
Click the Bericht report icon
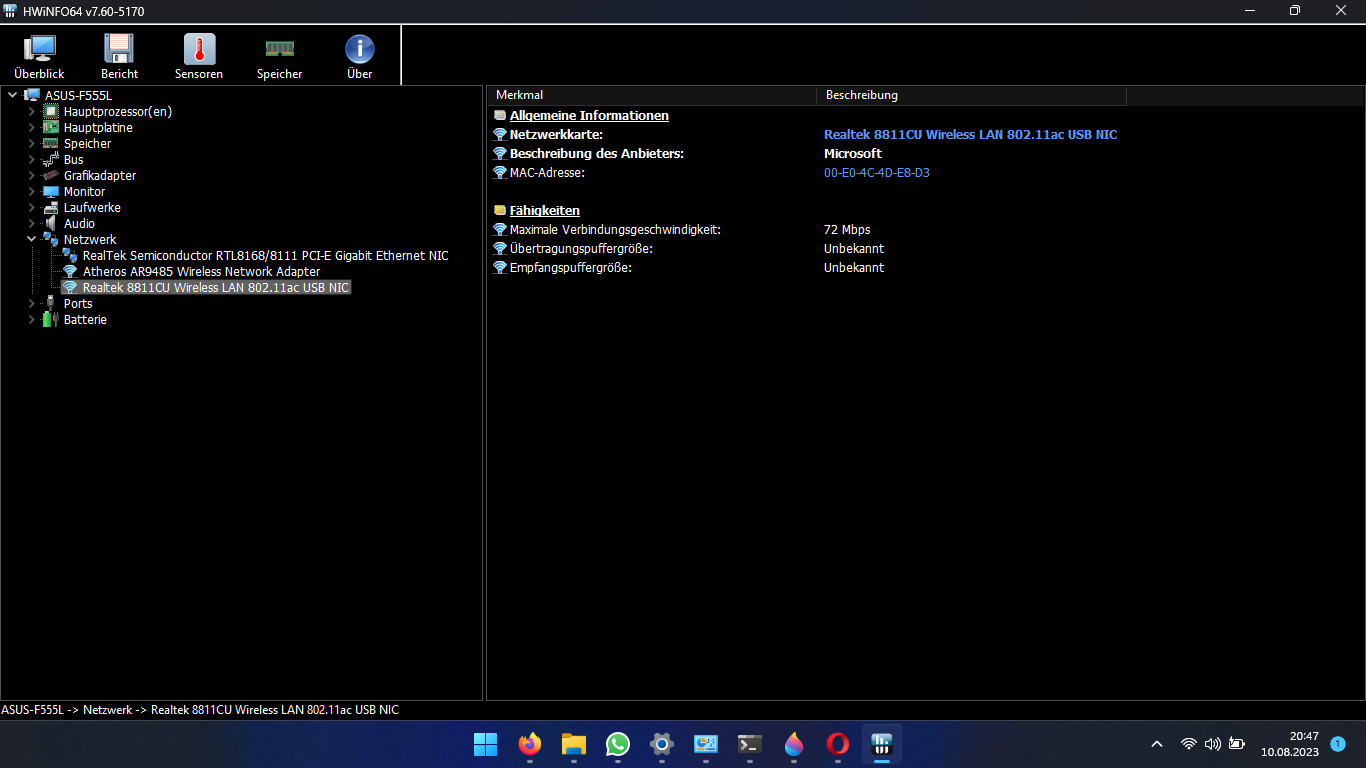[x=119, y=57]
